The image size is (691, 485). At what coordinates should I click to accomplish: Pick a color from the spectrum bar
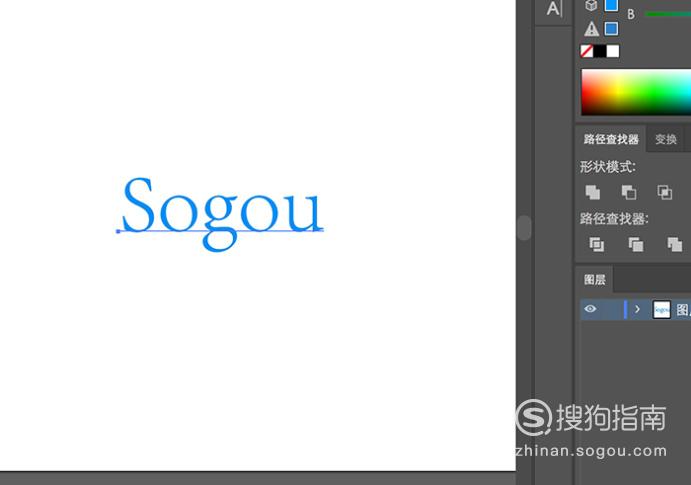click(x=636, y=92)
